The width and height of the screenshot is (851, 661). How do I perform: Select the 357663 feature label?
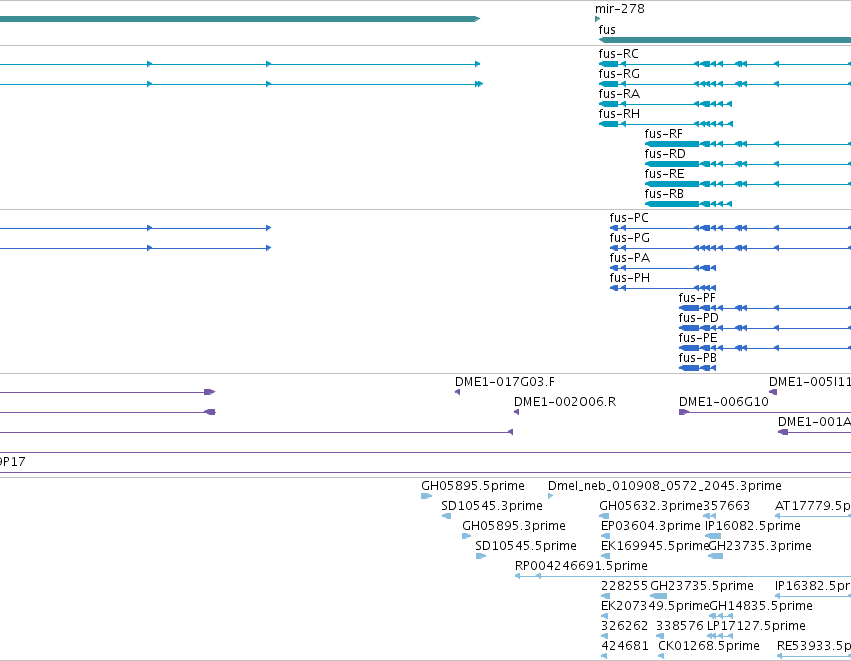click(x=726, y=506)
